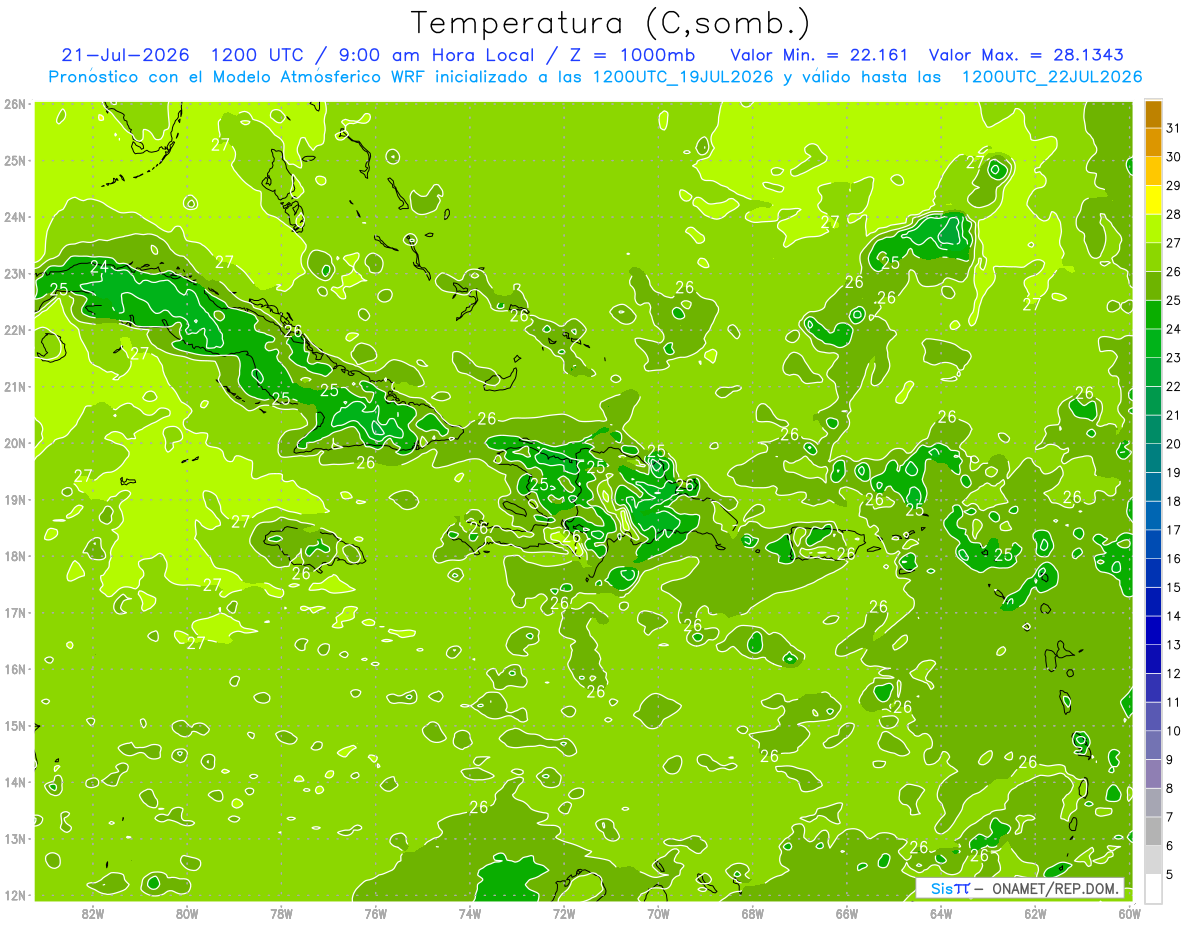Click the blue legend swatch between 16 and 17
This screenshot has width=1200, height=927.
coord(1153,545)
